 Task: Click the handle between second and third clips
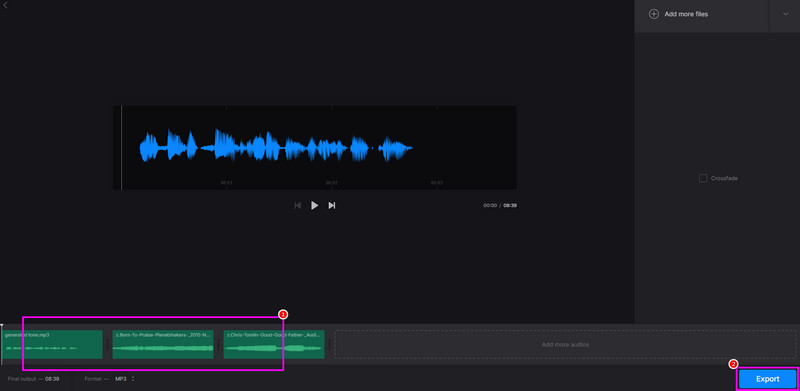coord(219,345)
